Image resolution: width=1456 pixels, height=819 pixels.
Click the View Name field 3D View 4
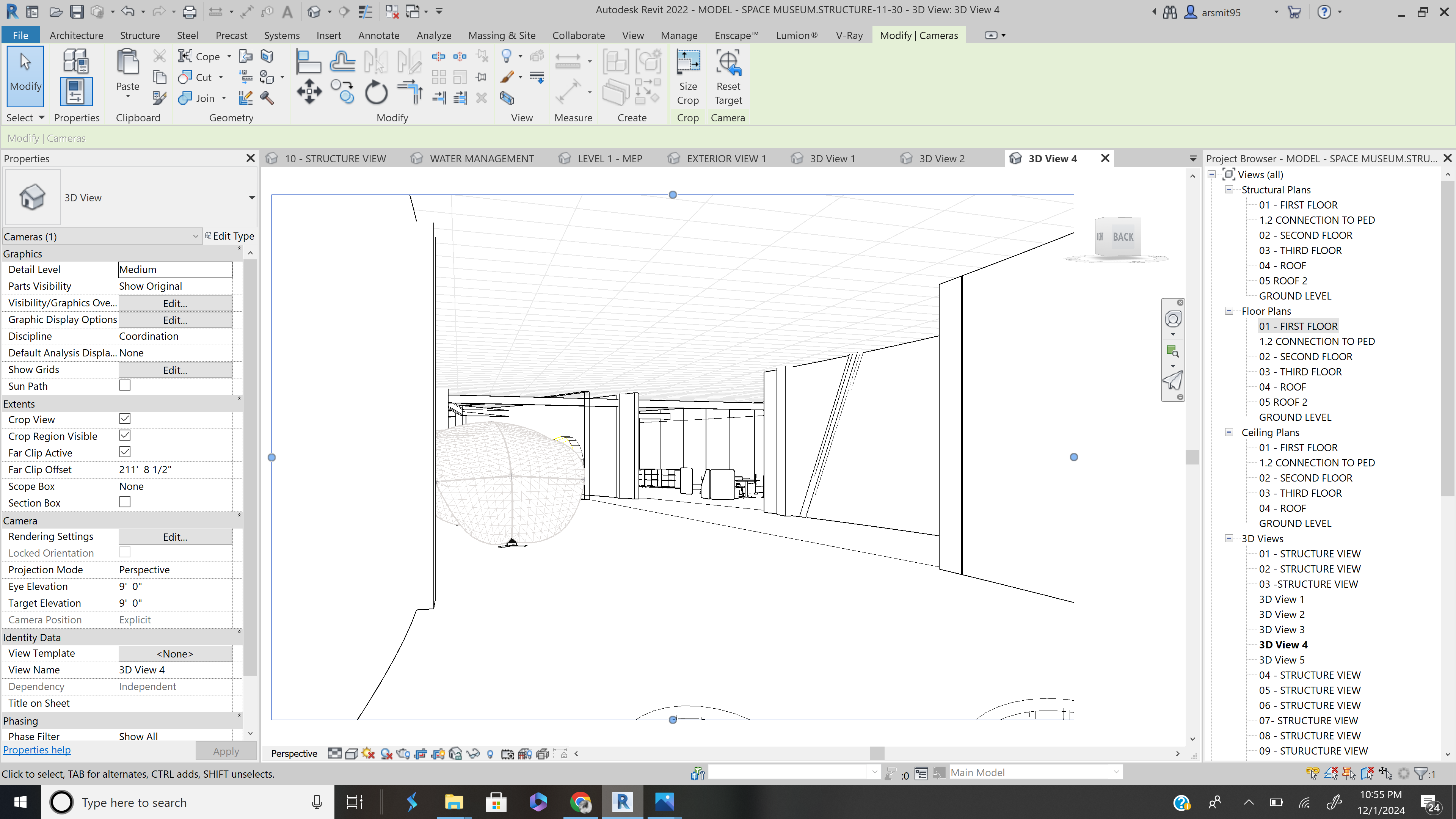[x=175, y=670]
